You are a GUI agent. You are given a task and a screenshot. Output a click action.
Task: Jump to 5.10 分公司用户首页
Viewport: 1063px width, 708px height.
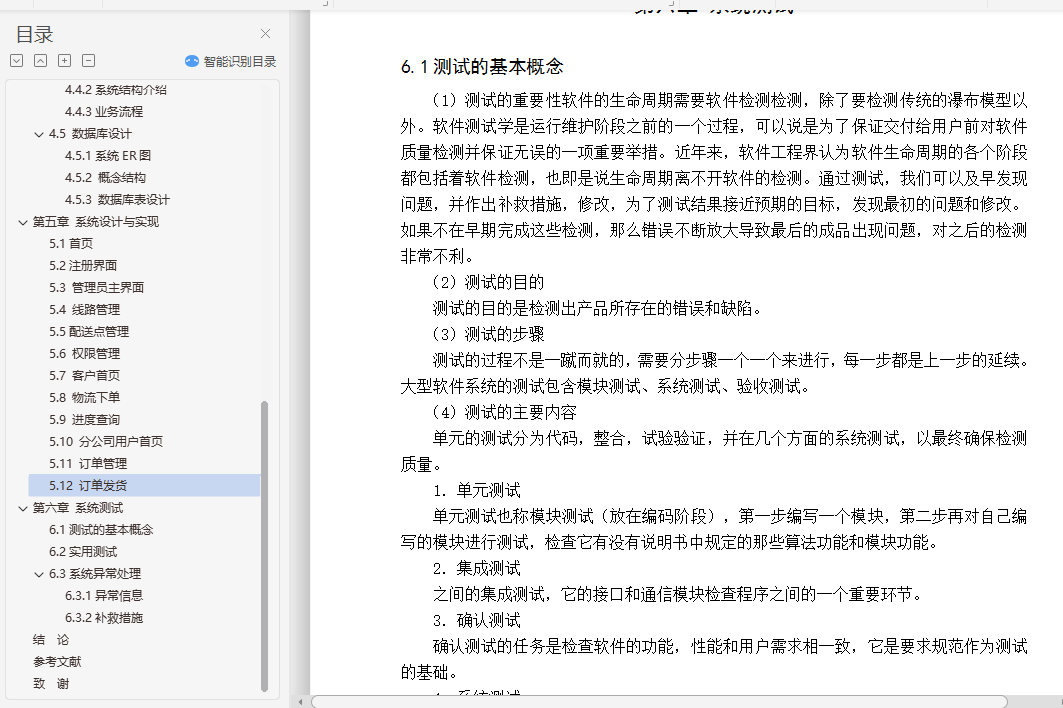106,441
